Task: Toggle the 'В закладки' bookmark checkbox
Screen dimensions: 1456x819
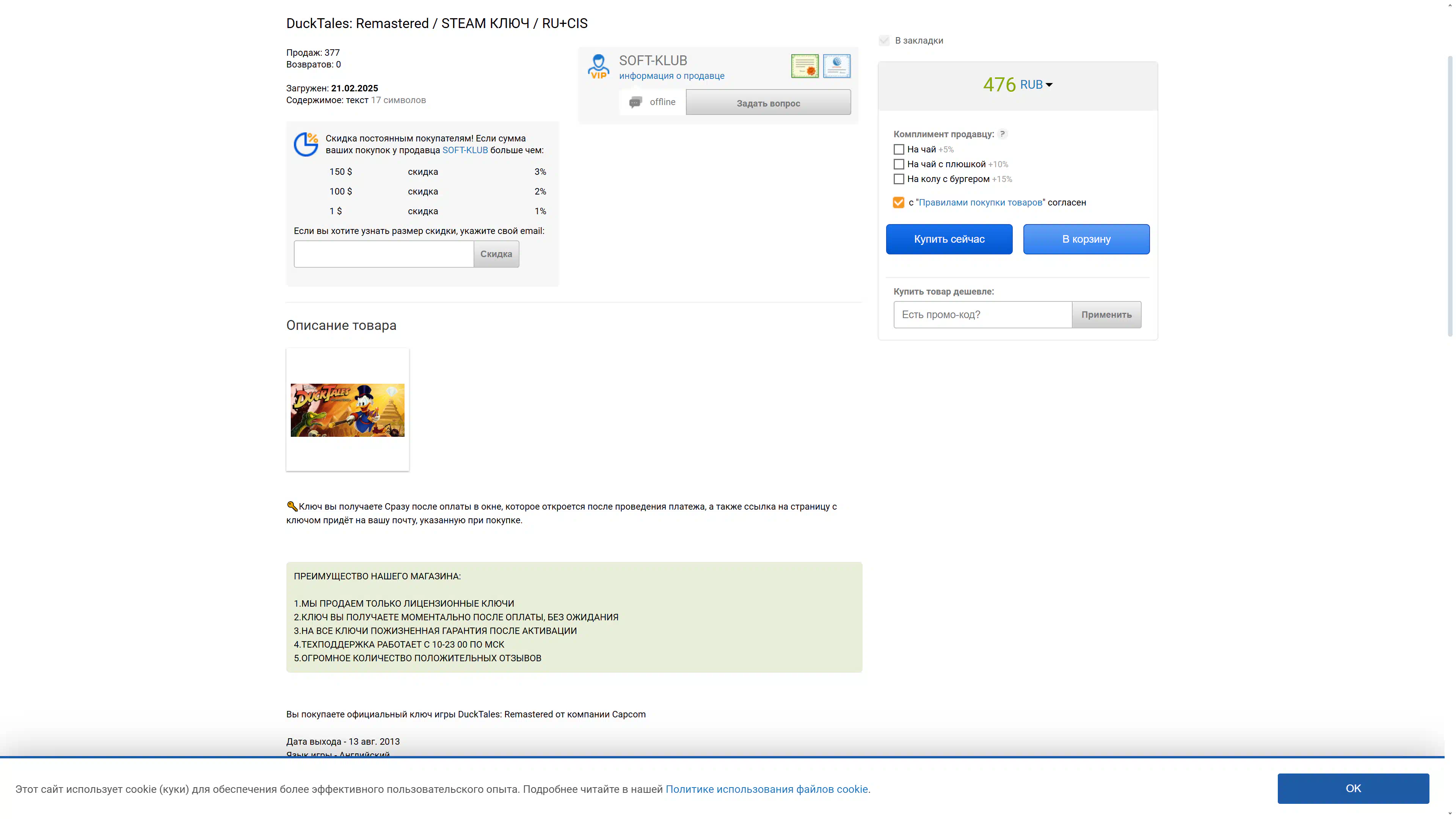Action: coord(884,41)
